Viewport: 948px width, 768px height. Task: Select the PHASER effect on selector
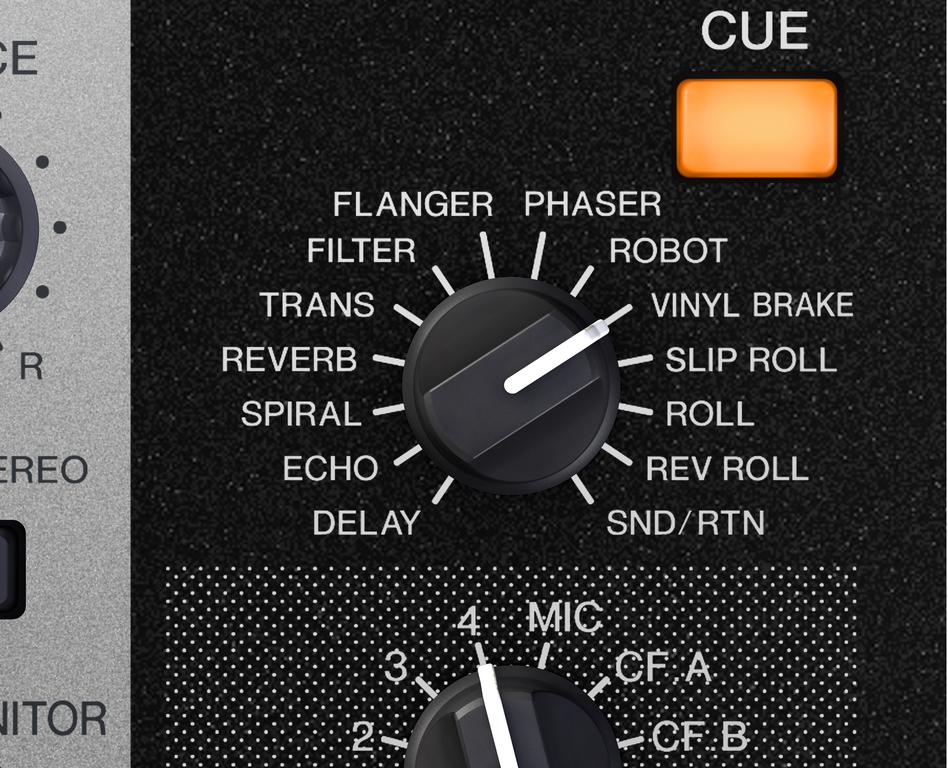592,204
